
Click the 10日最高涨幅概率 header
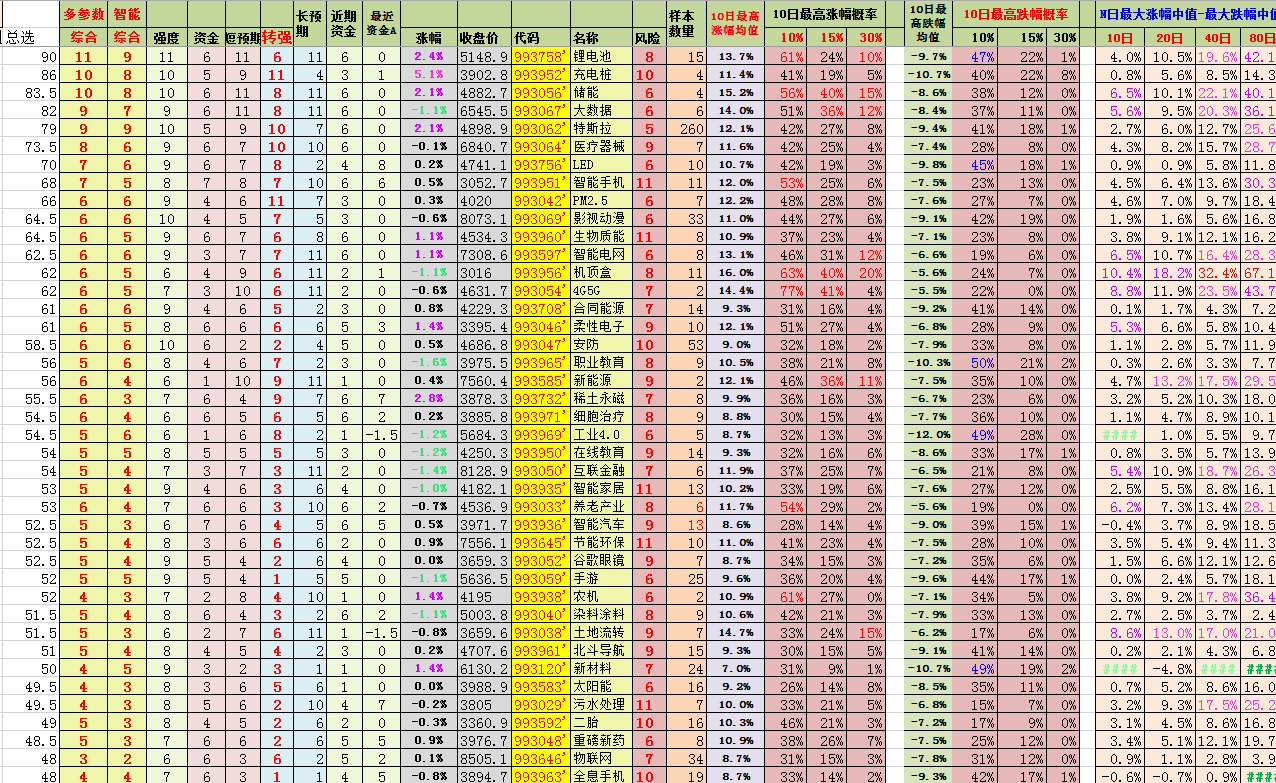click(x=825, y=14)
